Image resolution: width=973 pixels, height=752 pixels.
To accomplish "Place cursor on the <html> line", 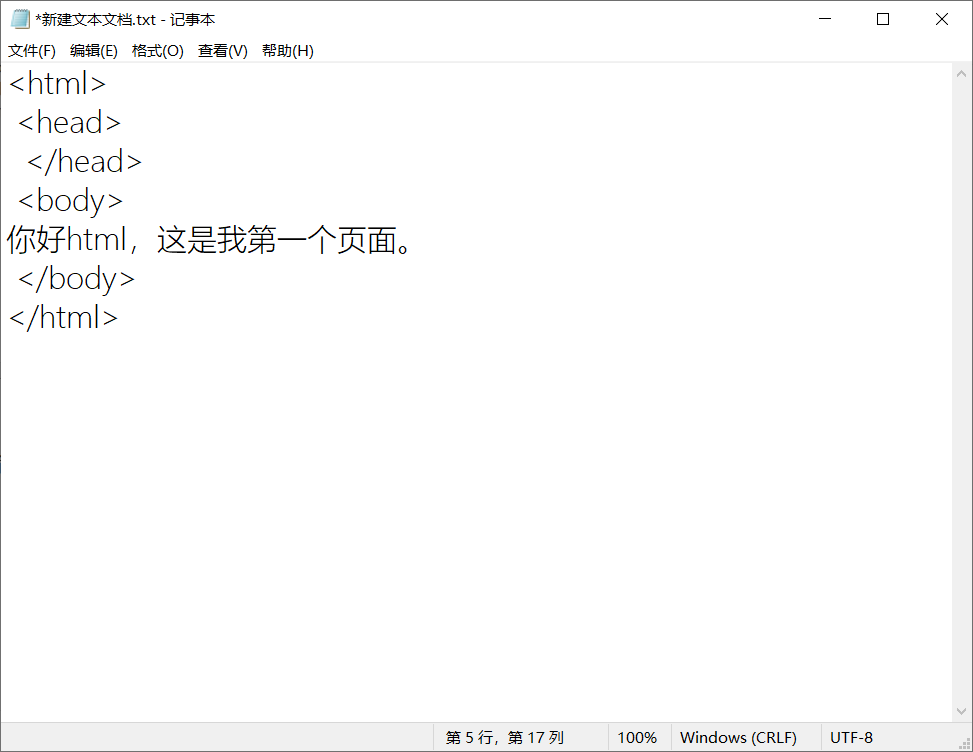I will pos(58,84).
